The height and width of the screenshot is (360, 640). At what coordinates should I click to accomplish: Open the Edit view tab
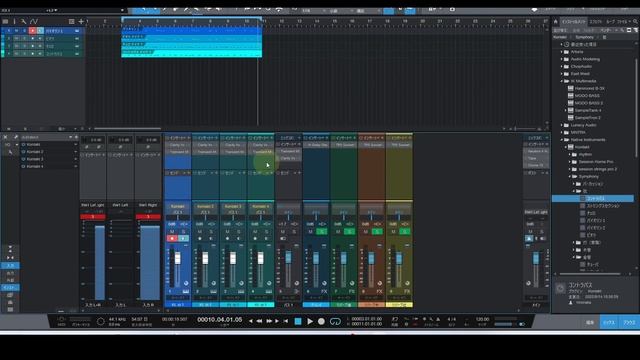(590, 322)
